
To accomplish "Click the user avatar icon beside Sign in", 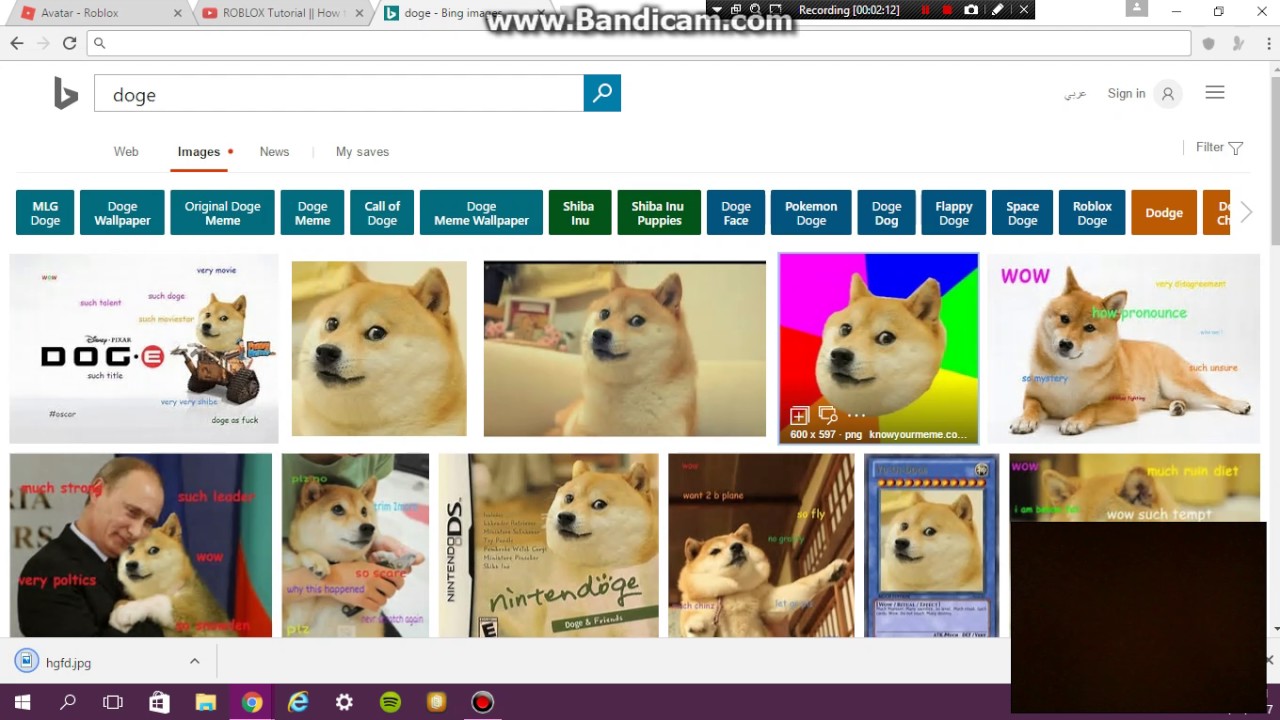I will click(1167, 94).
